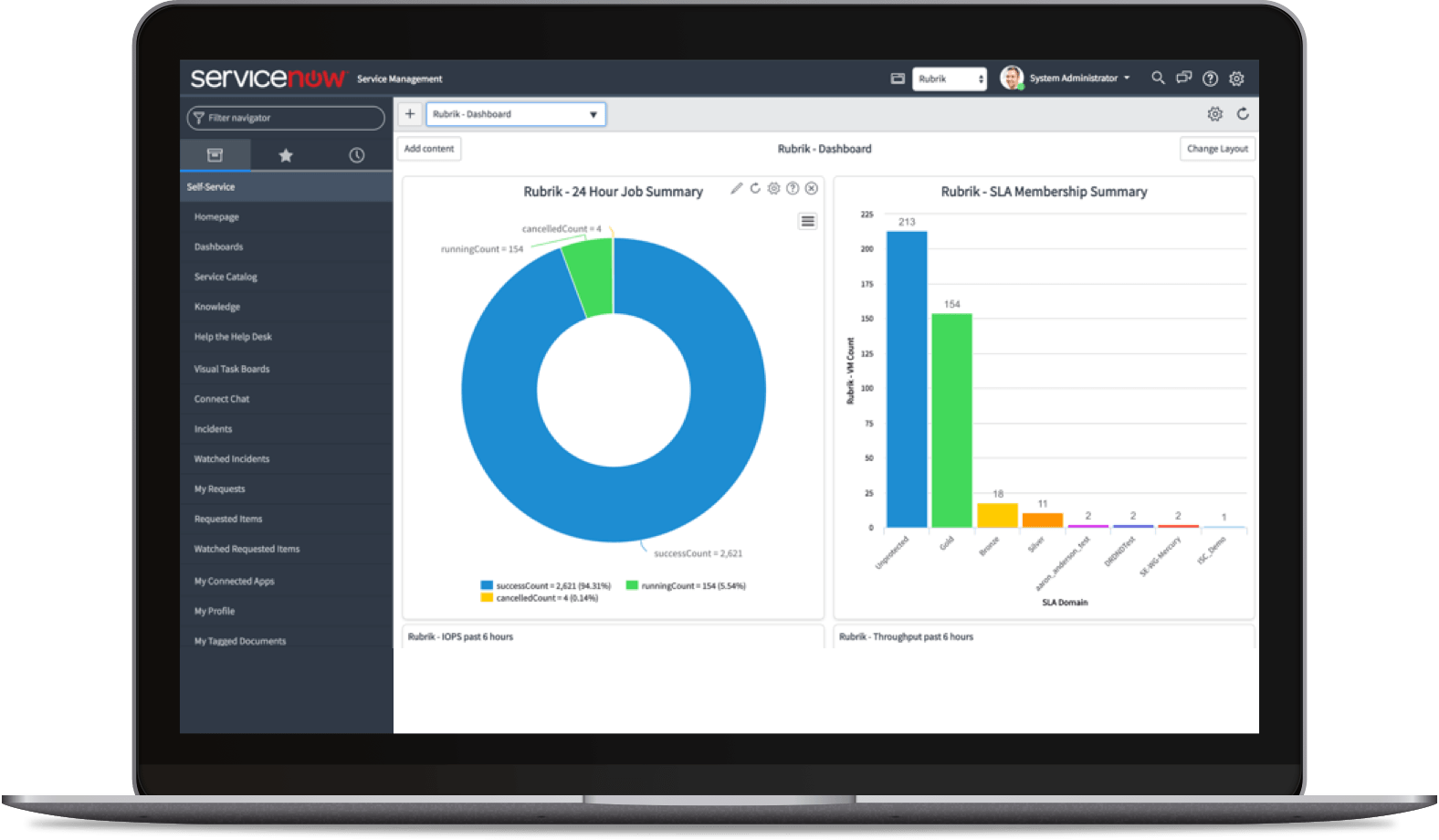Click the Change Layout button
The image size is (1439, 840).
tap(1217, 149)
